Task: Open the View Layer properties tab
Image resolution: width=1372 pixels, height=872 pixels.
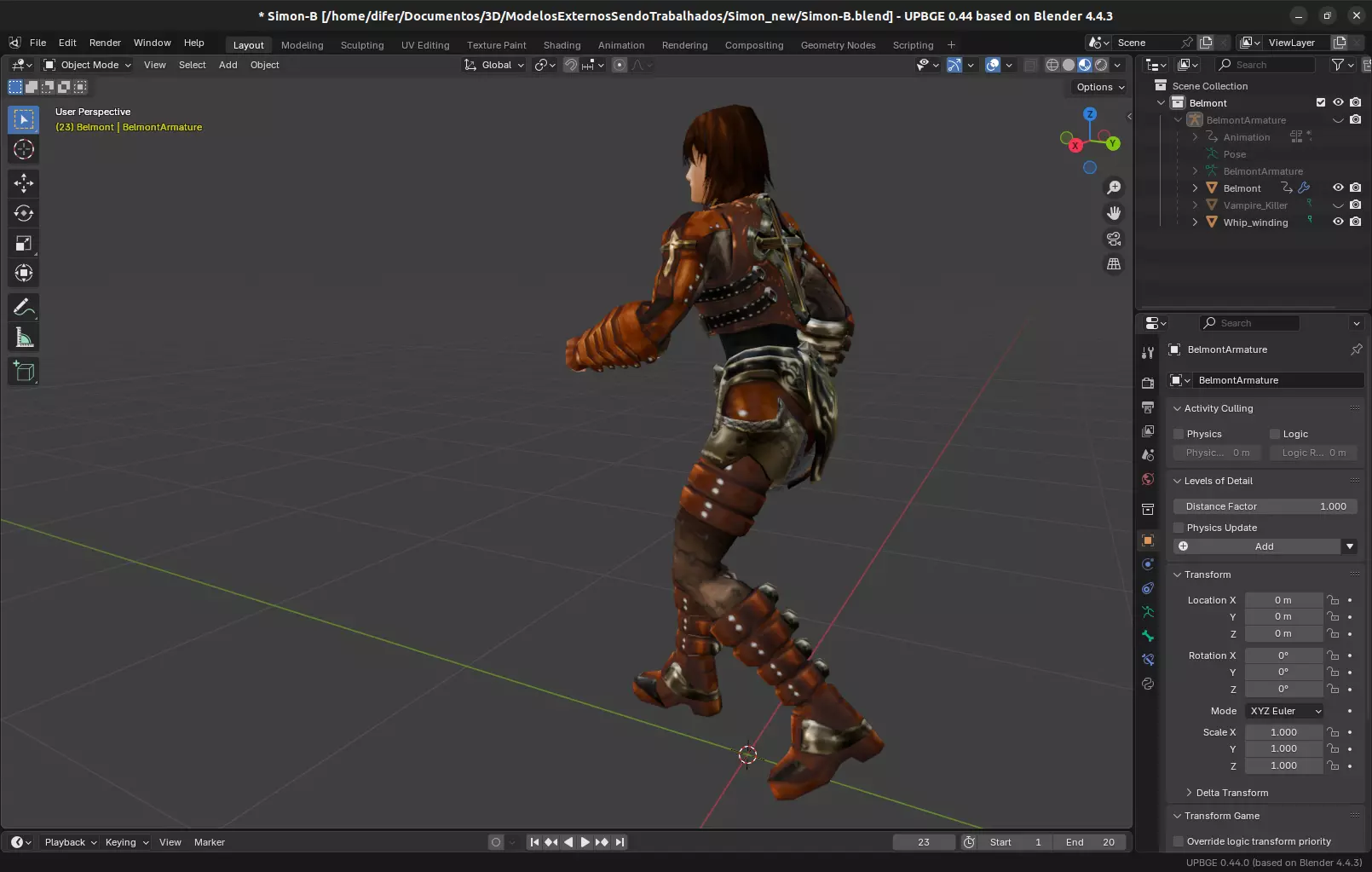Action: (x=1148, y=431)
